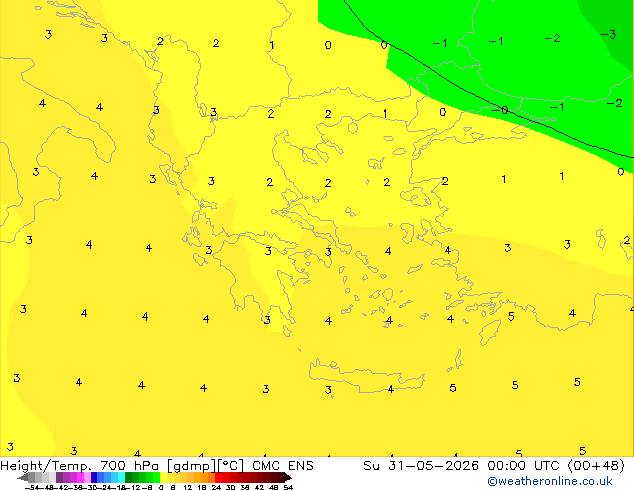Pick the cyan swatch left of the dark green legend block
634x490 pixels.
click(x=121, y=478)
